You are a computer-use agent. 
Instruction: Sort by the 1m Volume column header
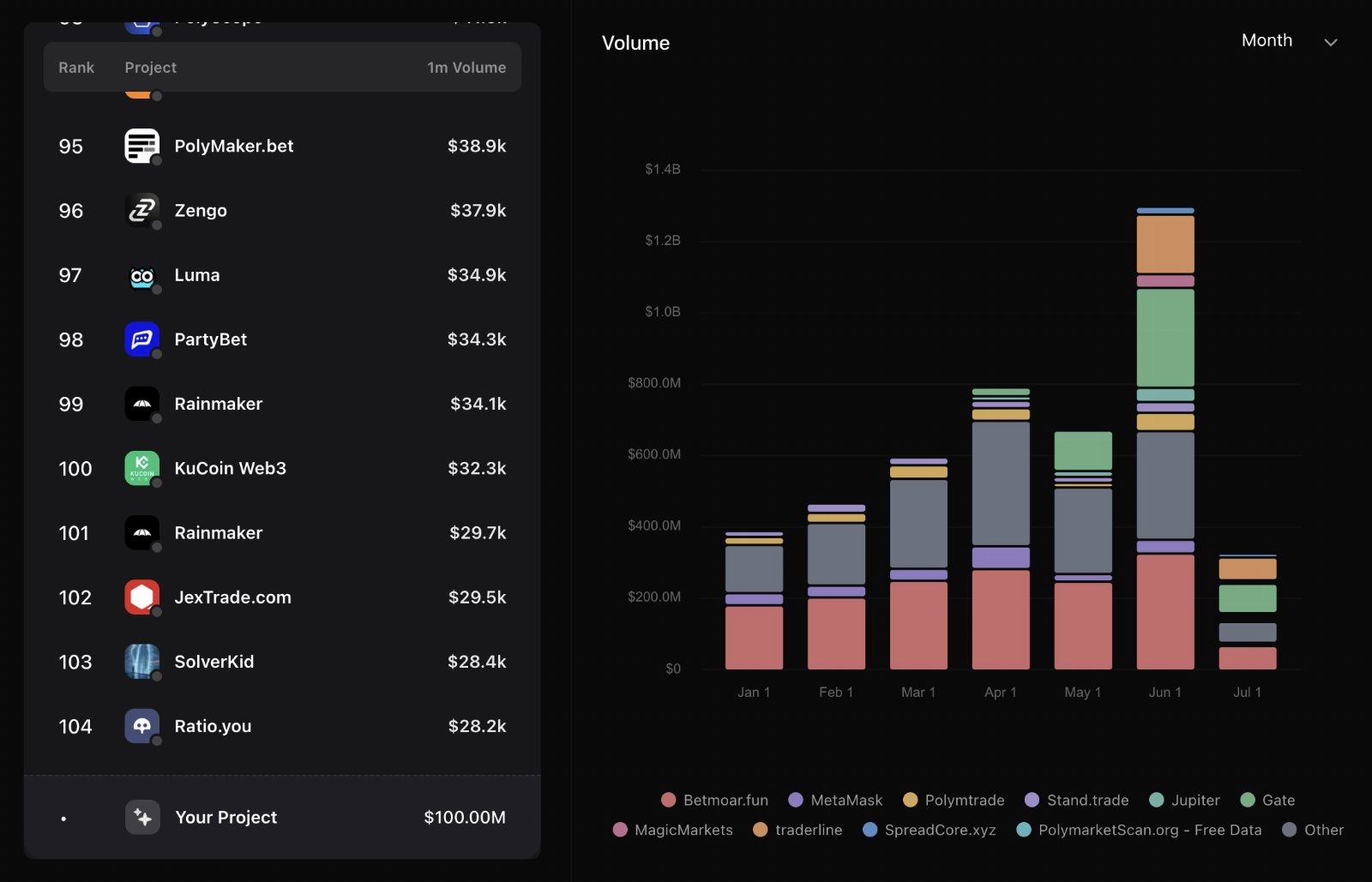pos(466,68)
